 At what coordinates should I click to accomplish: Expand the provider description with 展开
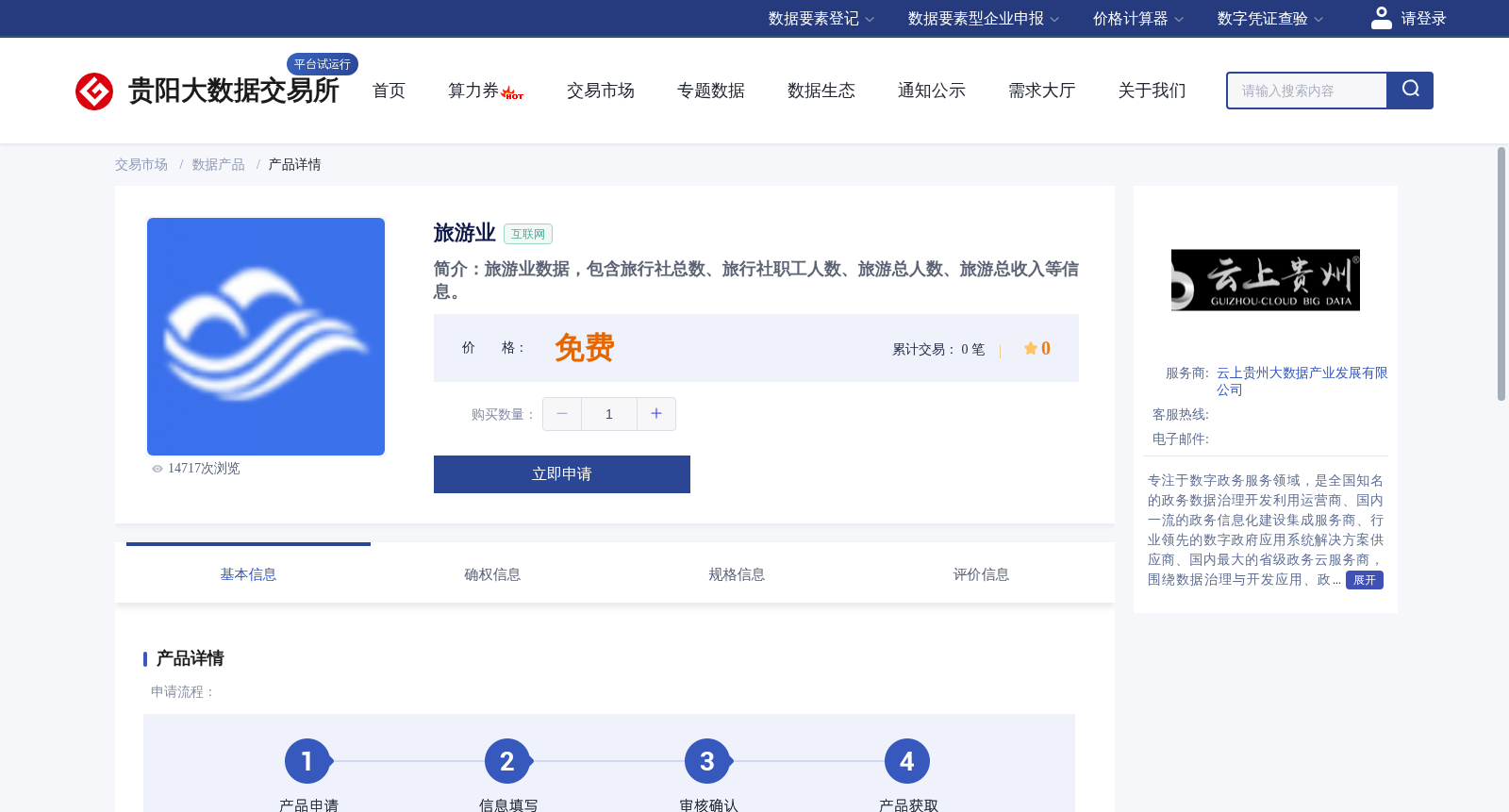click(1365, 580)
